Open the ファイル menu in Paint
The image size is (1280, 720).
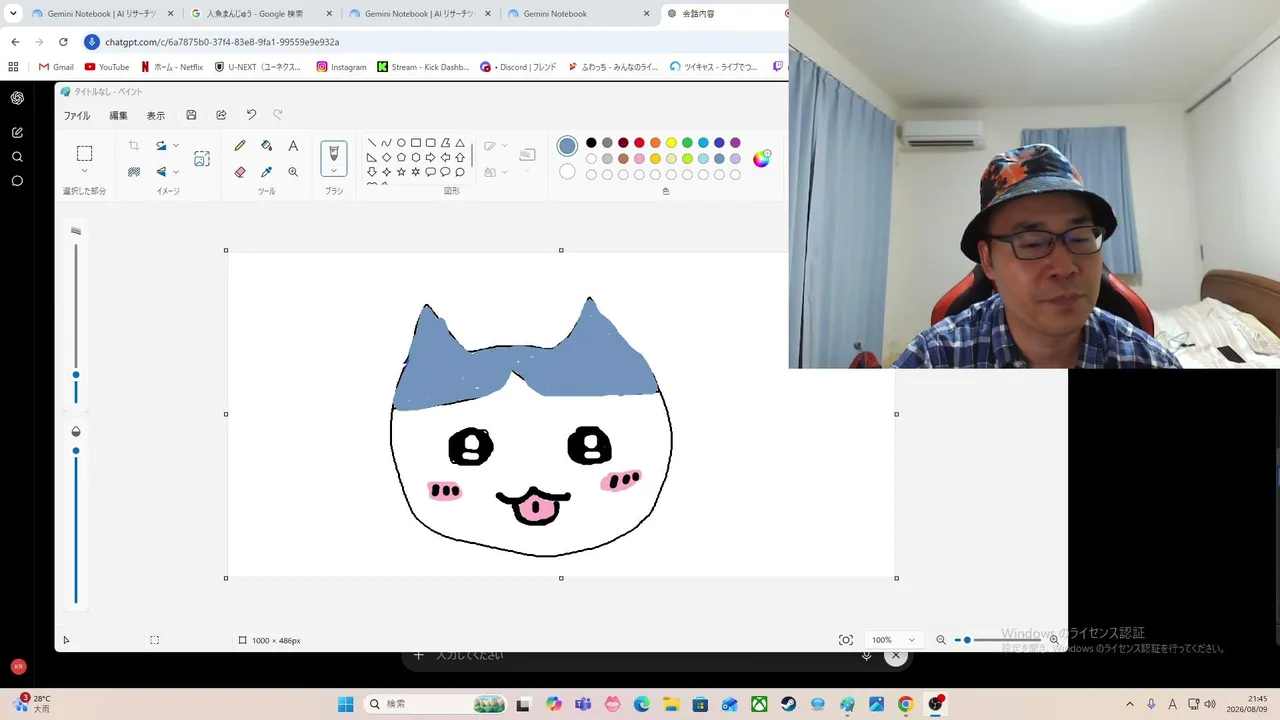77,116
